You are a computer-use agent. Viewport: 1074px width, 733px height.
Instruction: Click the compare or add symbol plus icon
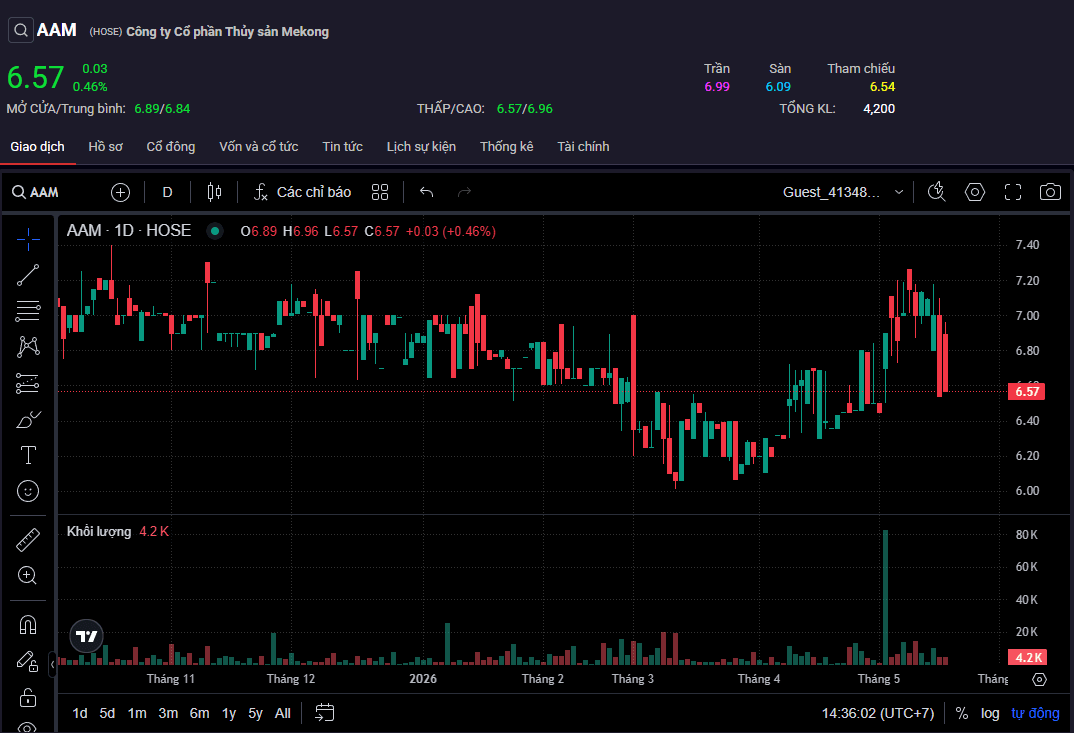tap(121, 192)
